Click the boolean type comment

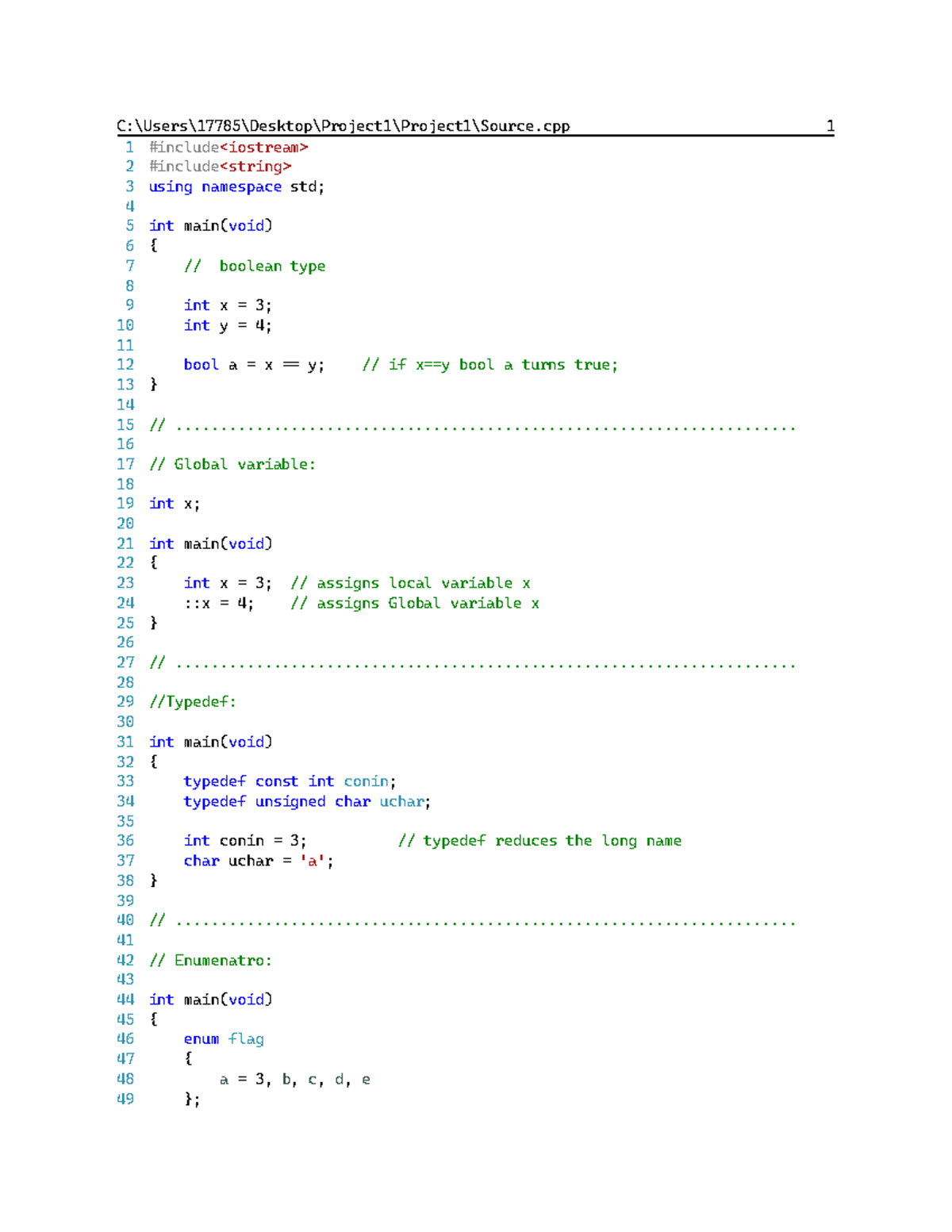click(255, 266)
